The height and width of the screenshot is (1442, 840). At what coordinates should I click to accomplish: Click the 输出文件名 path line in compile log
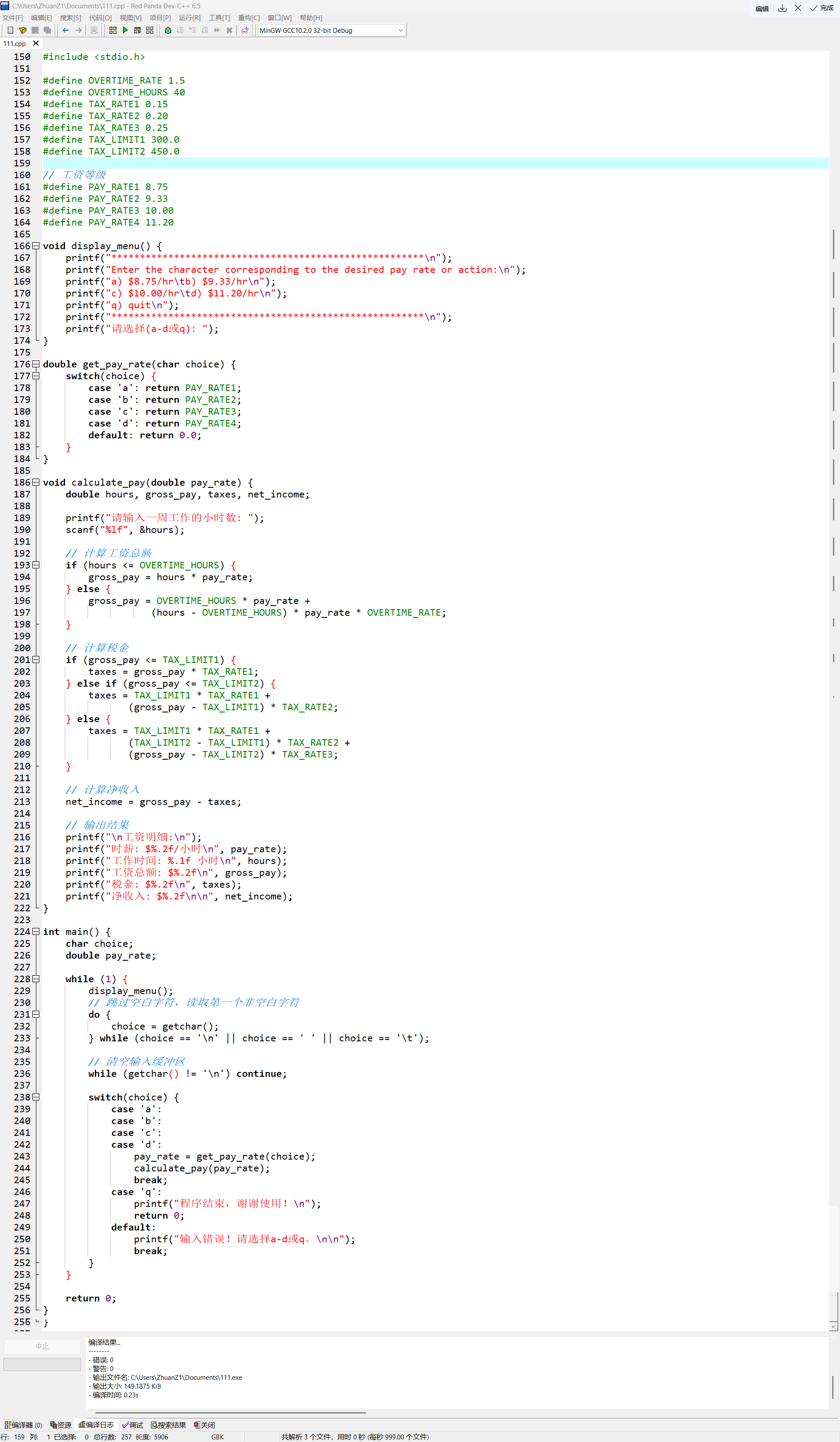tap(165, 1377)
